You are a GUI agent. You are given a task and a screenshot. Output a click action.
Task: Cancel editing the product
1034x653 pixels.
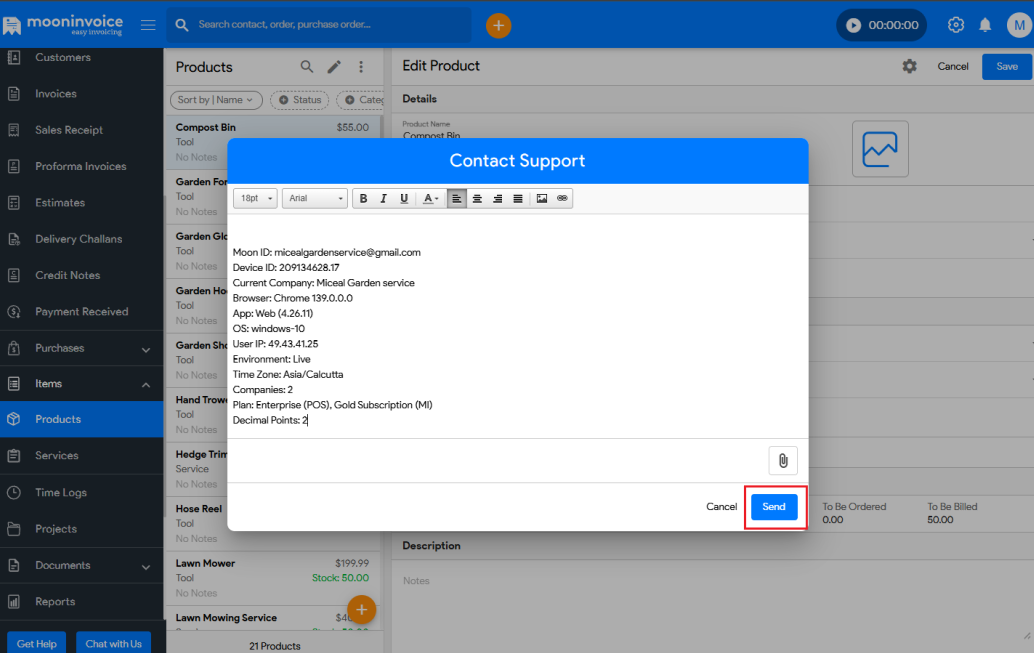(953, 66)
